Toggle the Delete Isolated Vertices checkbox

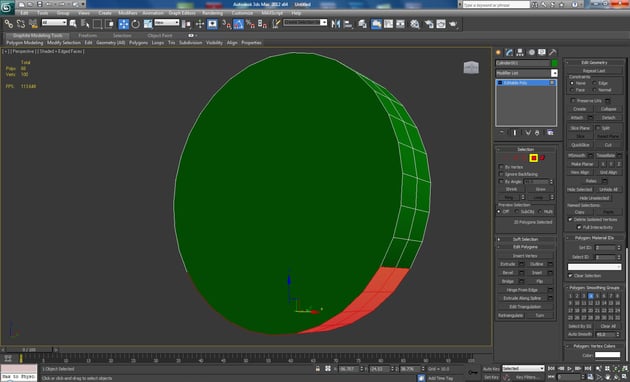(x=570, y=220)
